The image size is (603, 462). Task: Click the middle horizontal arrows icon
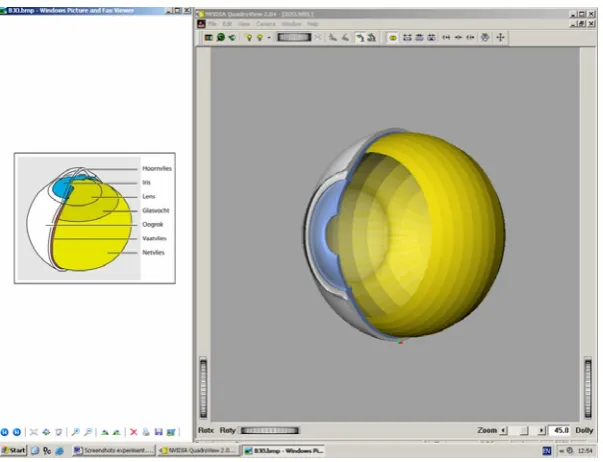click(458, 37)
